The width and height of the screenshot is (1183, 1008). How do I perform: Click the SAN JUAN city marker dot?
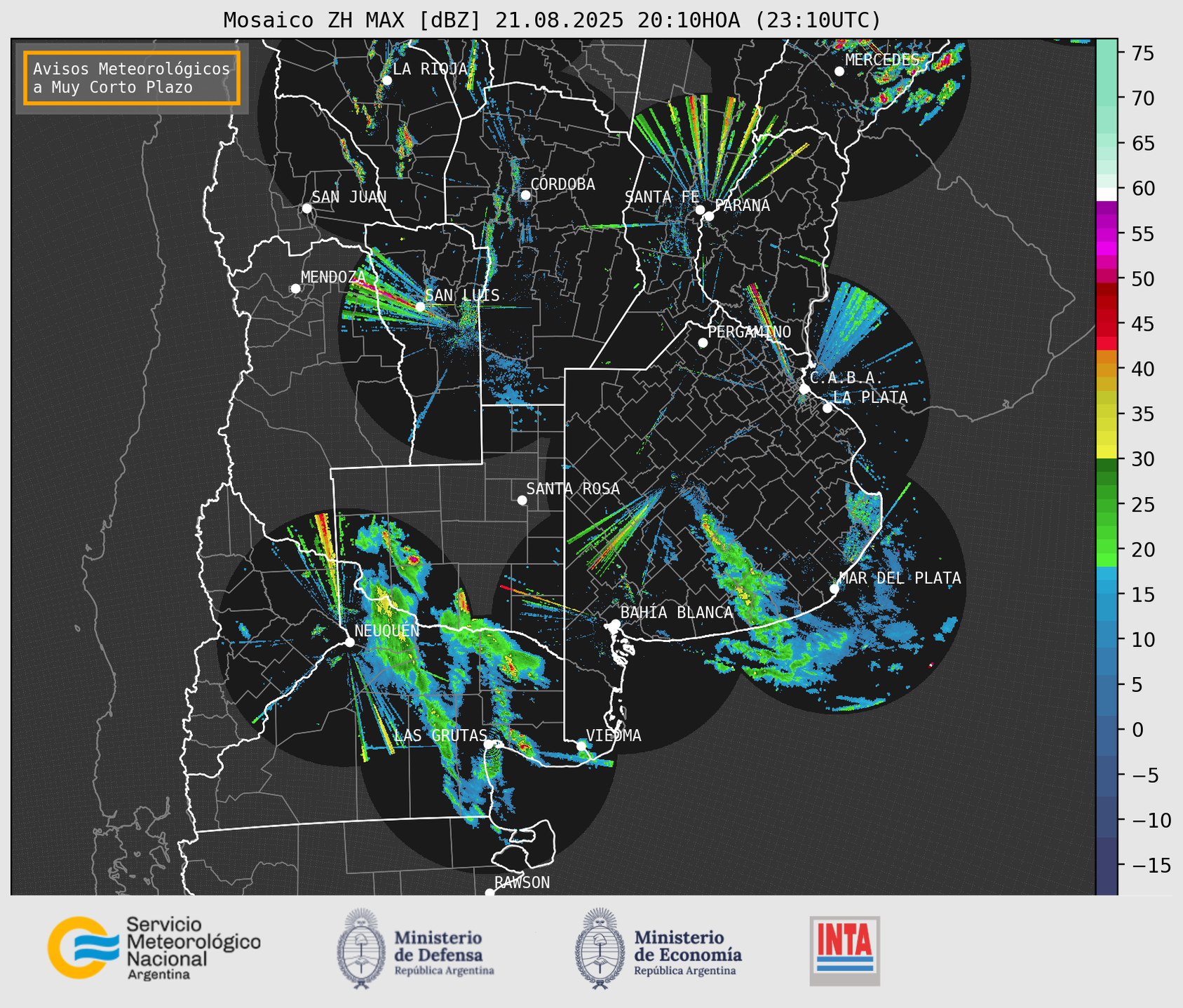tap(306, 208)
